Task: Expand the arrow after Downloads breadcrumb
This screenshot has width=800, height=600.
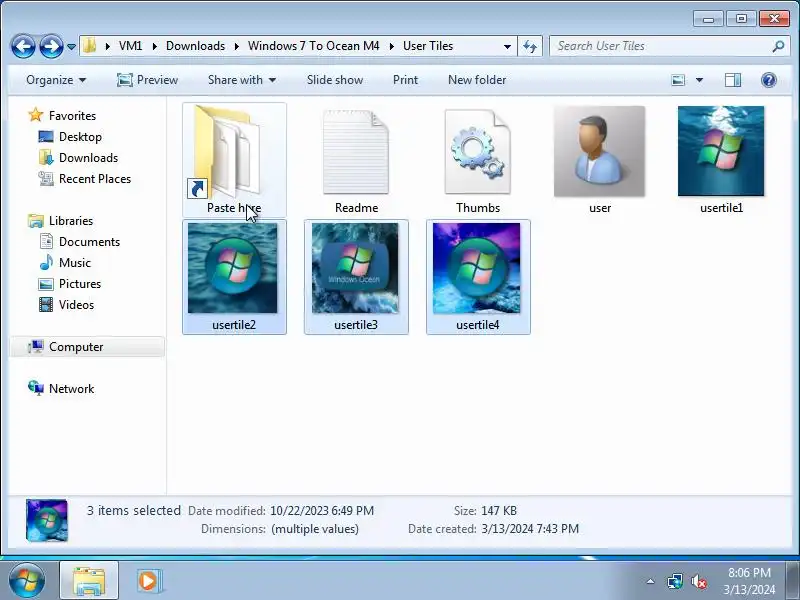Action: (x=237, y=46)
